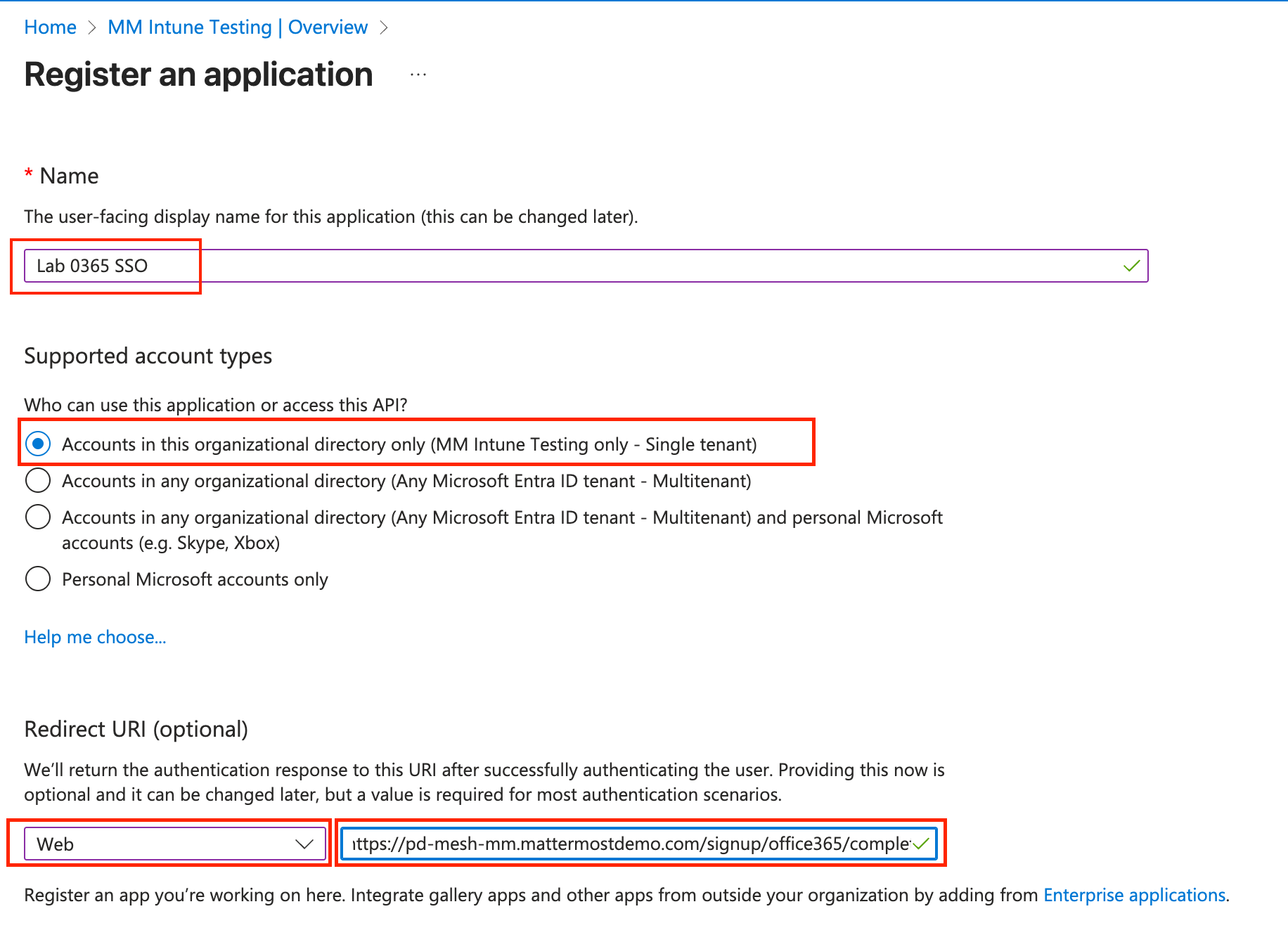This screenshot has height=935, width=1288.
Task: Open the Home breadcrumb link
Action: pyautogui.click(x=50, y=27)
